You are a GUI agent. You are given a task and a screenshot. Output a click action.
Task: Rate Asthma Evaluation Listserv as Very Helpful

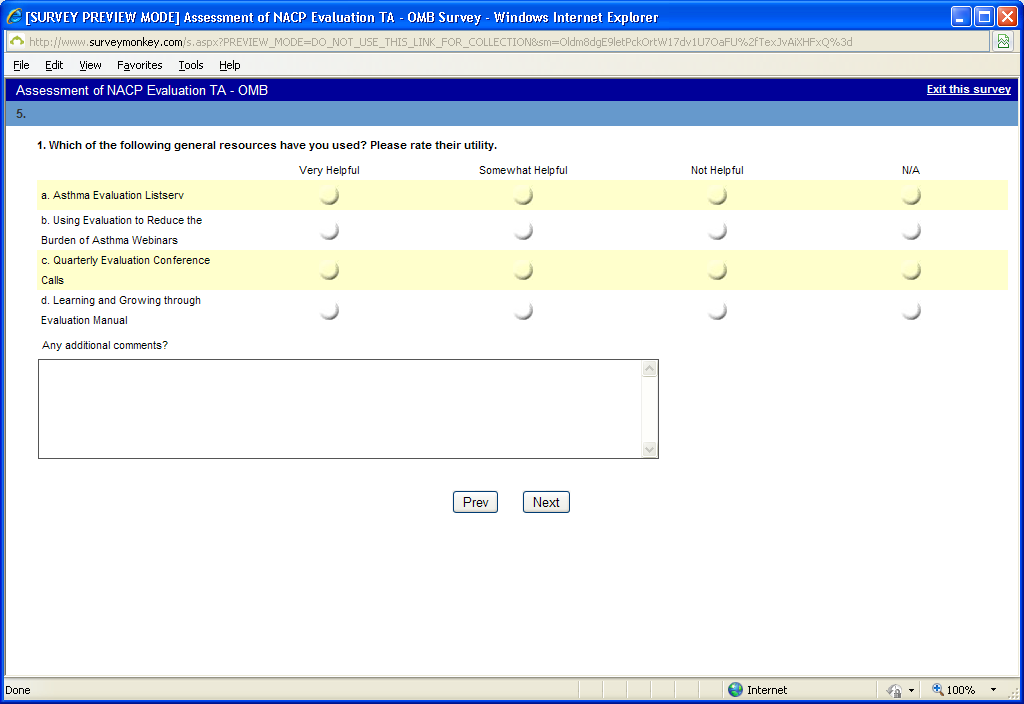coord(329,195)
